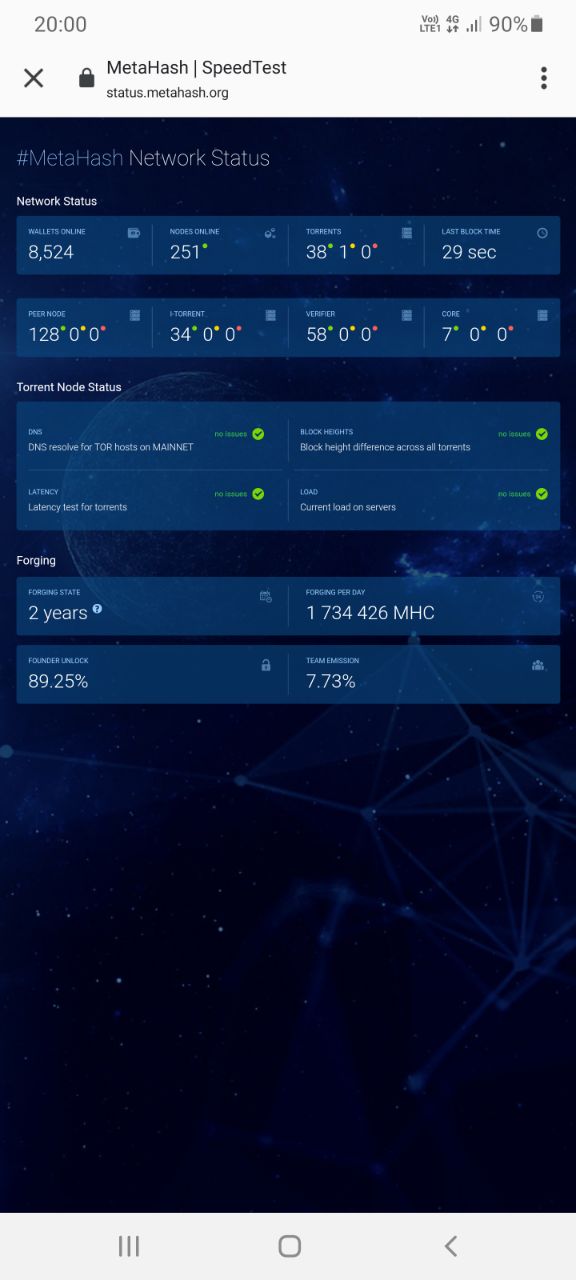Select the 89.25% founder unlock value
This screenshot has width=576, height=1280.
(58, 682)
